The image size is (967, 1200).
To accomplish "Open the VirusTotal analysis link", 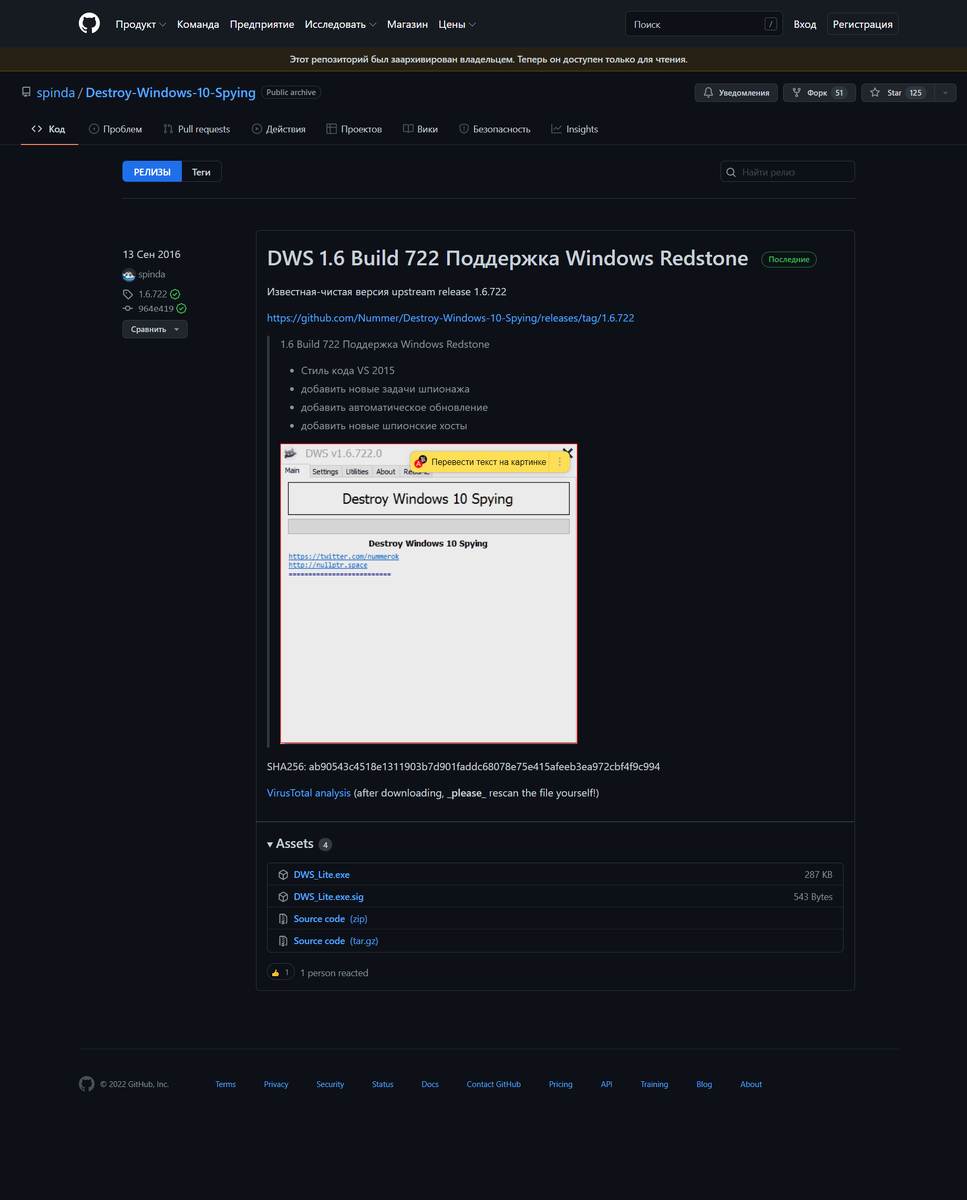I will [309, 793].
